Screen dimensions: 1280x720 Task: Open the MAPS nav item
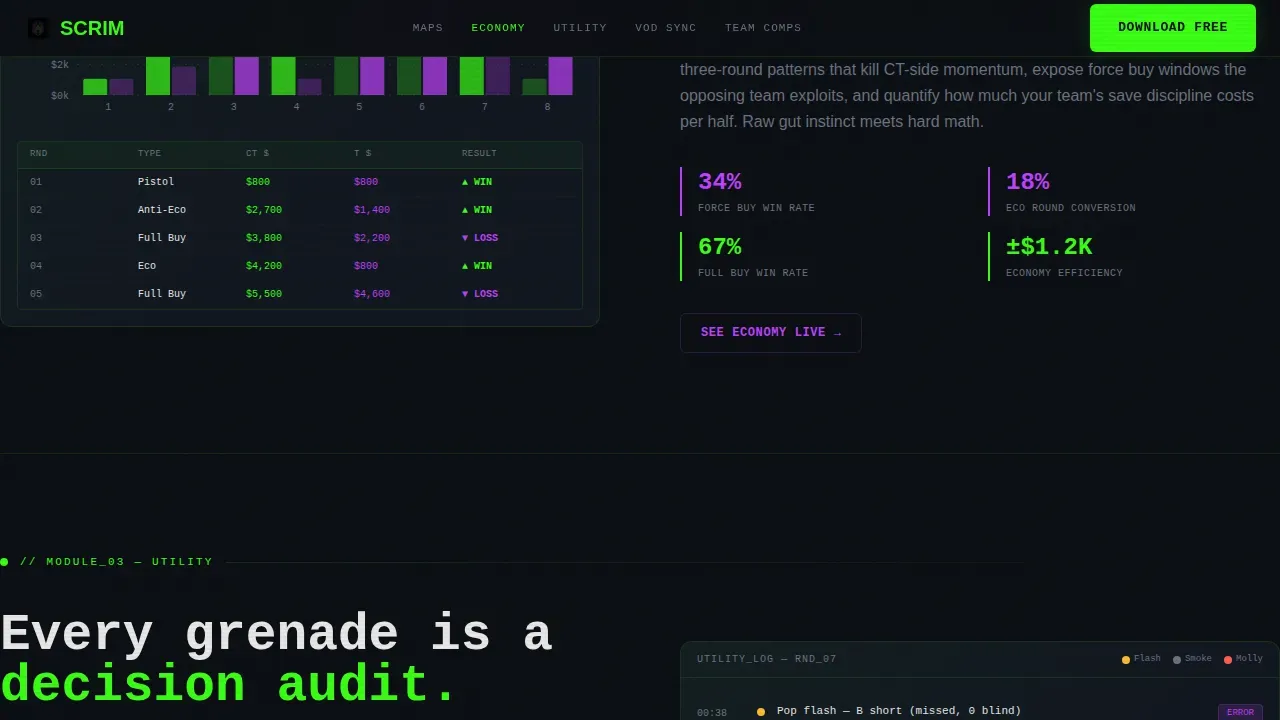[x=428, y=28]
